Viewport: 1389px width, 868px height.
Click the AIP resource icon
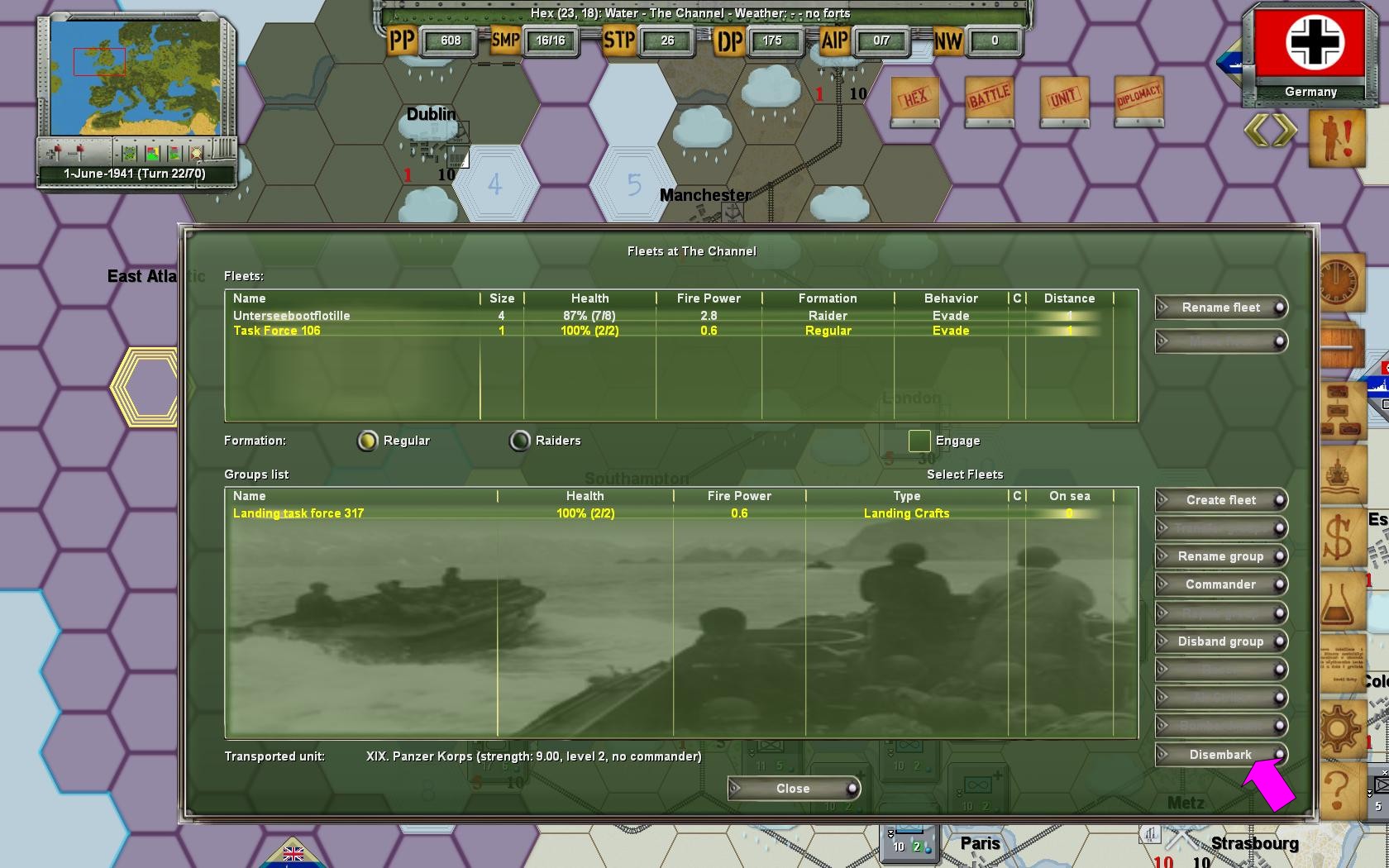(834, 41)
